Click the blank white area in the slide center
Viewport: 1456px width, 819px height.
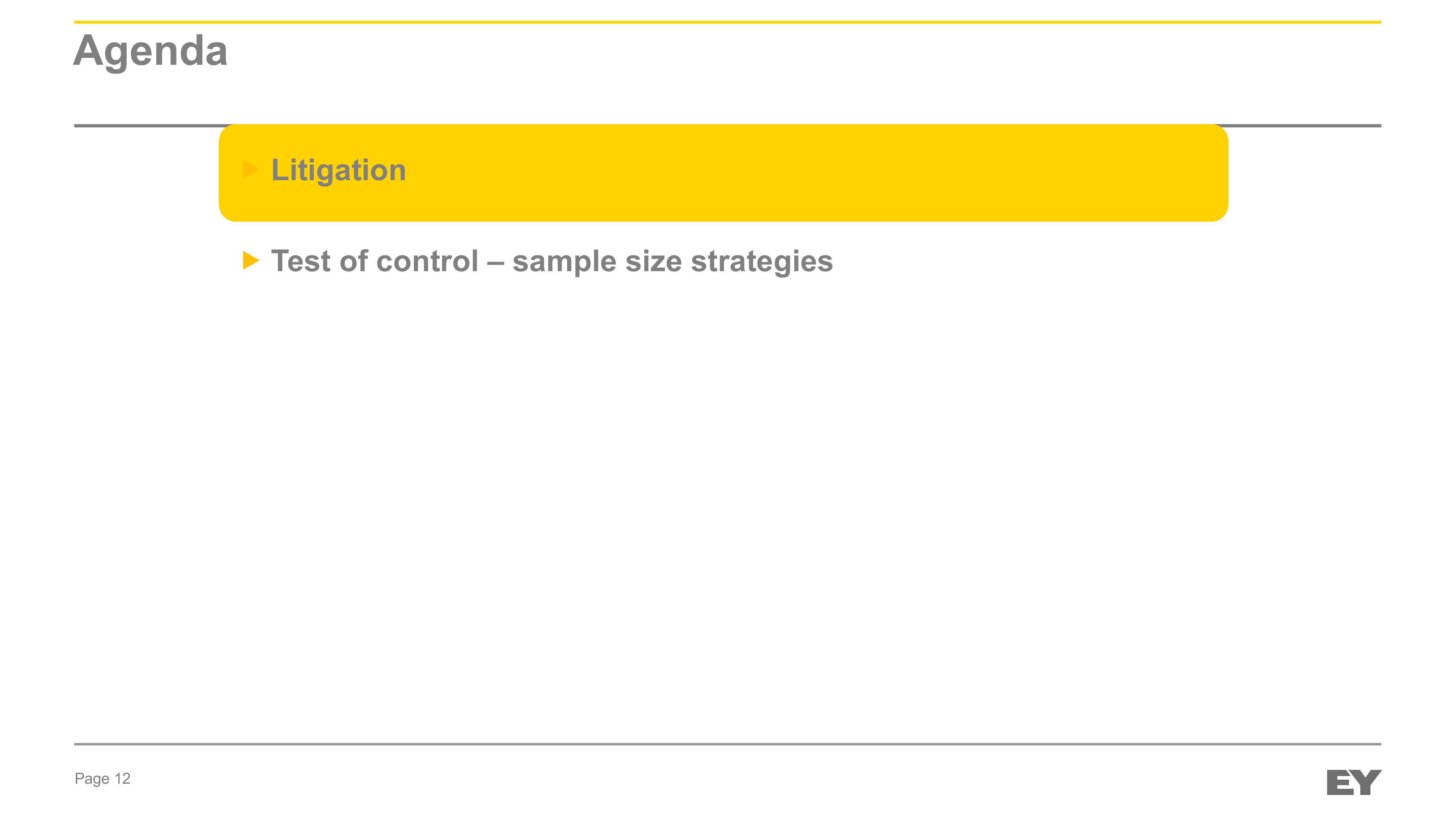(x=727, y=480)
